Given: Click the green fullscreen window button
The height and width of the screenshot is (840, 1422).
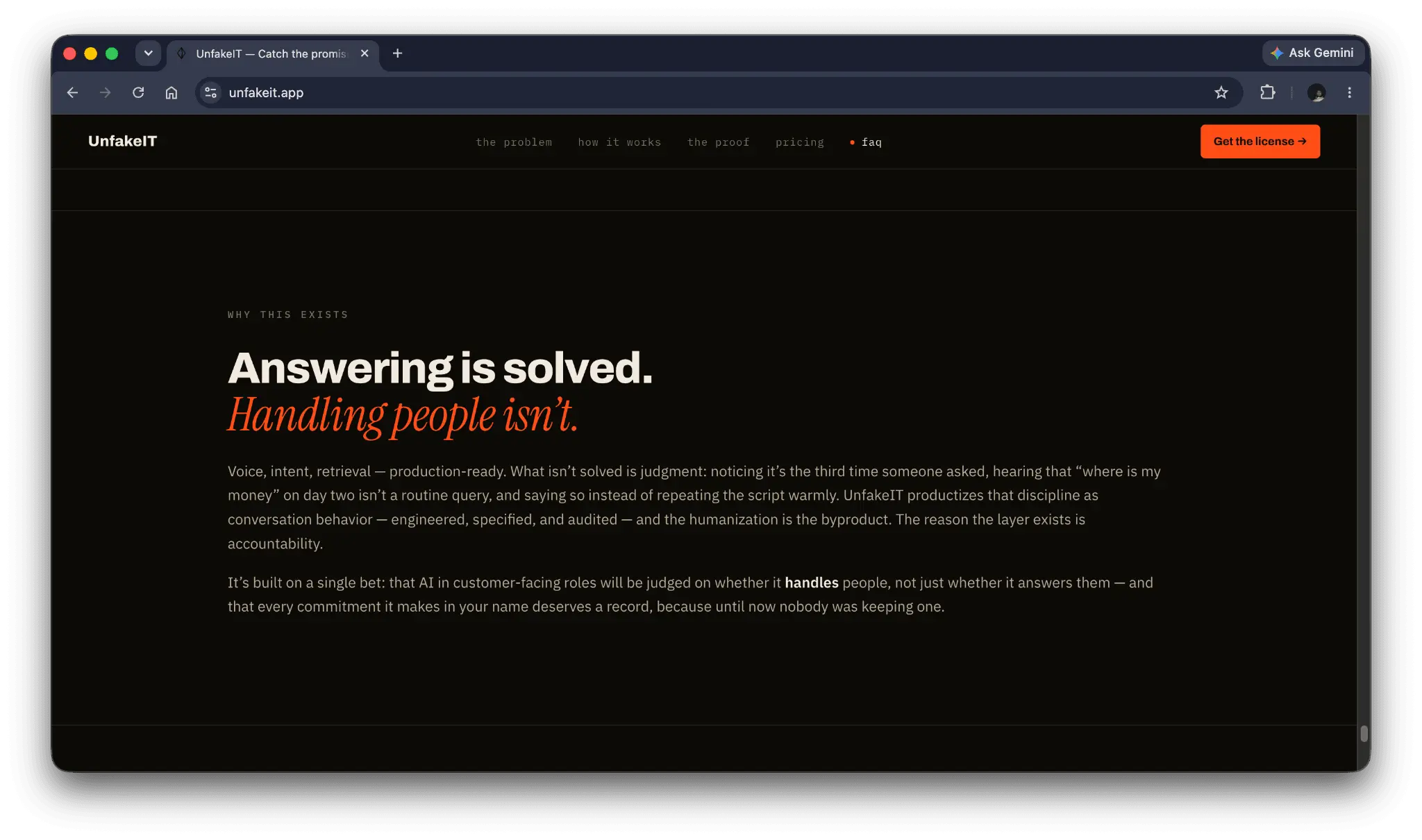Looking at the screenshot, I should tap(112, 53).
